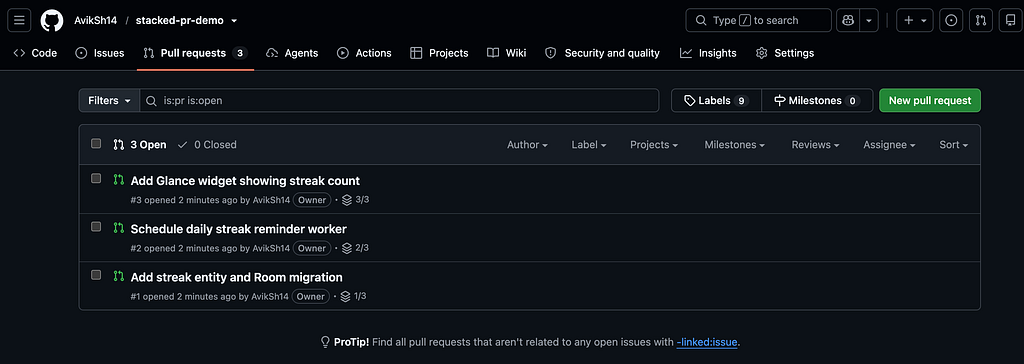
Task: Open pull requests icon in top header
Action: click(981, 20)
